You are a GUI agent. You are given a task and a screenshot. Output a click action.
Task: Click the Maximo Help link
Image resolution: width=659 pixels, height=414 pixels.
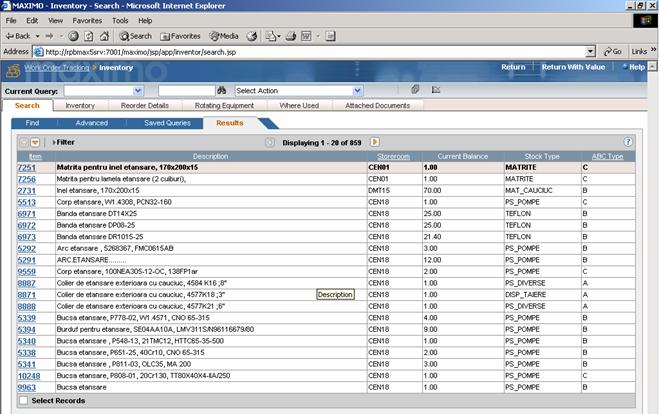point(634,67)
